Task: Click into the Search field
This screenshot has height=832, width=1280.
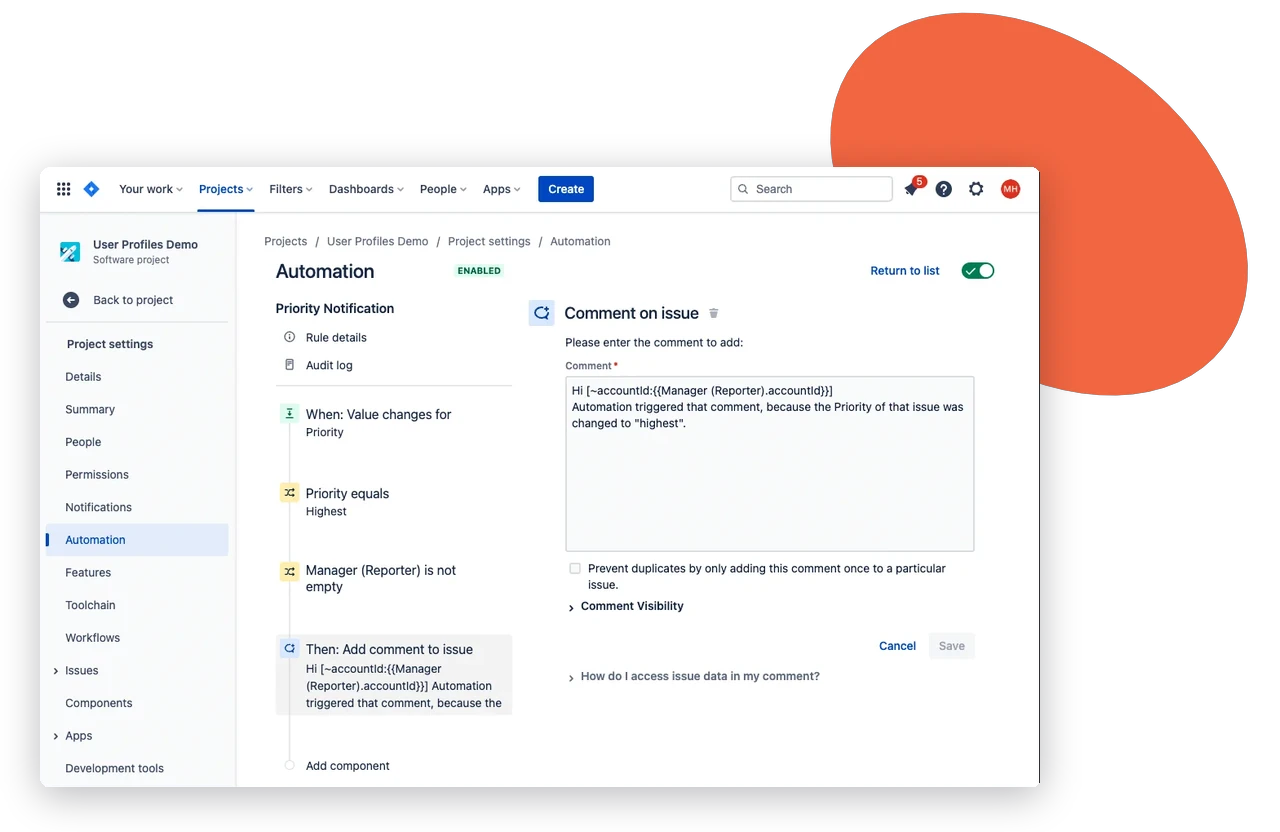Action: point(811,189)
